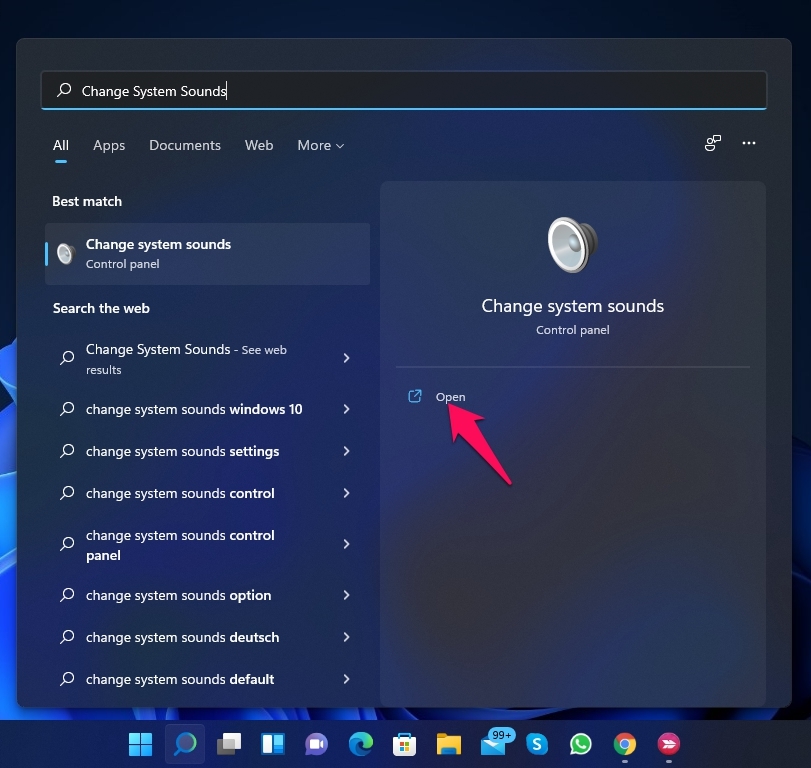Click the search input field

400,91
